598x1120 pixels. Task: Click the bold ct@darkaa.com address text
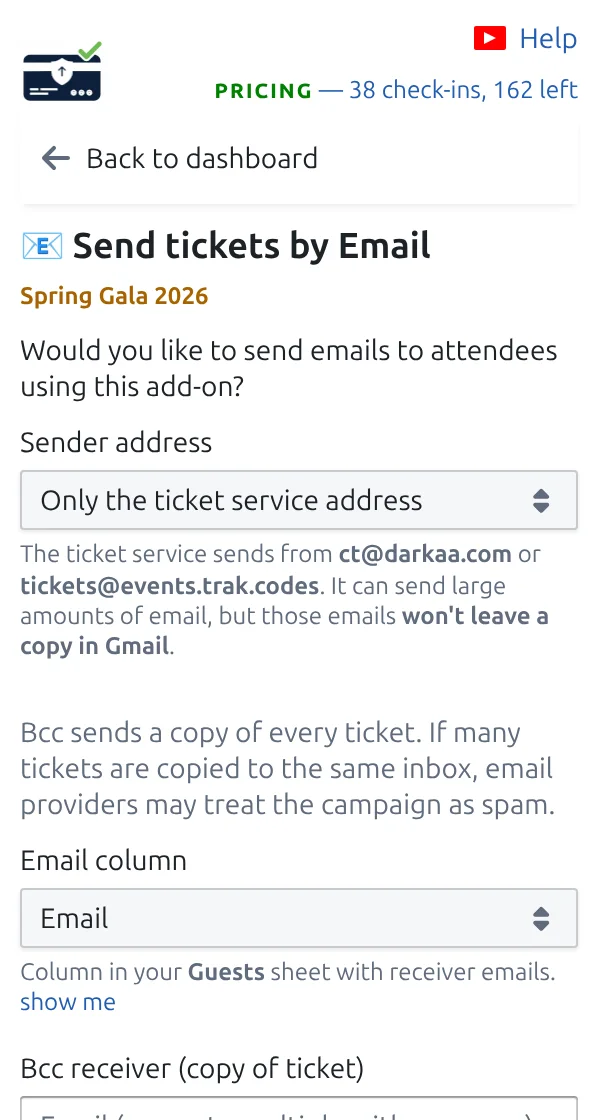(425, 554)
